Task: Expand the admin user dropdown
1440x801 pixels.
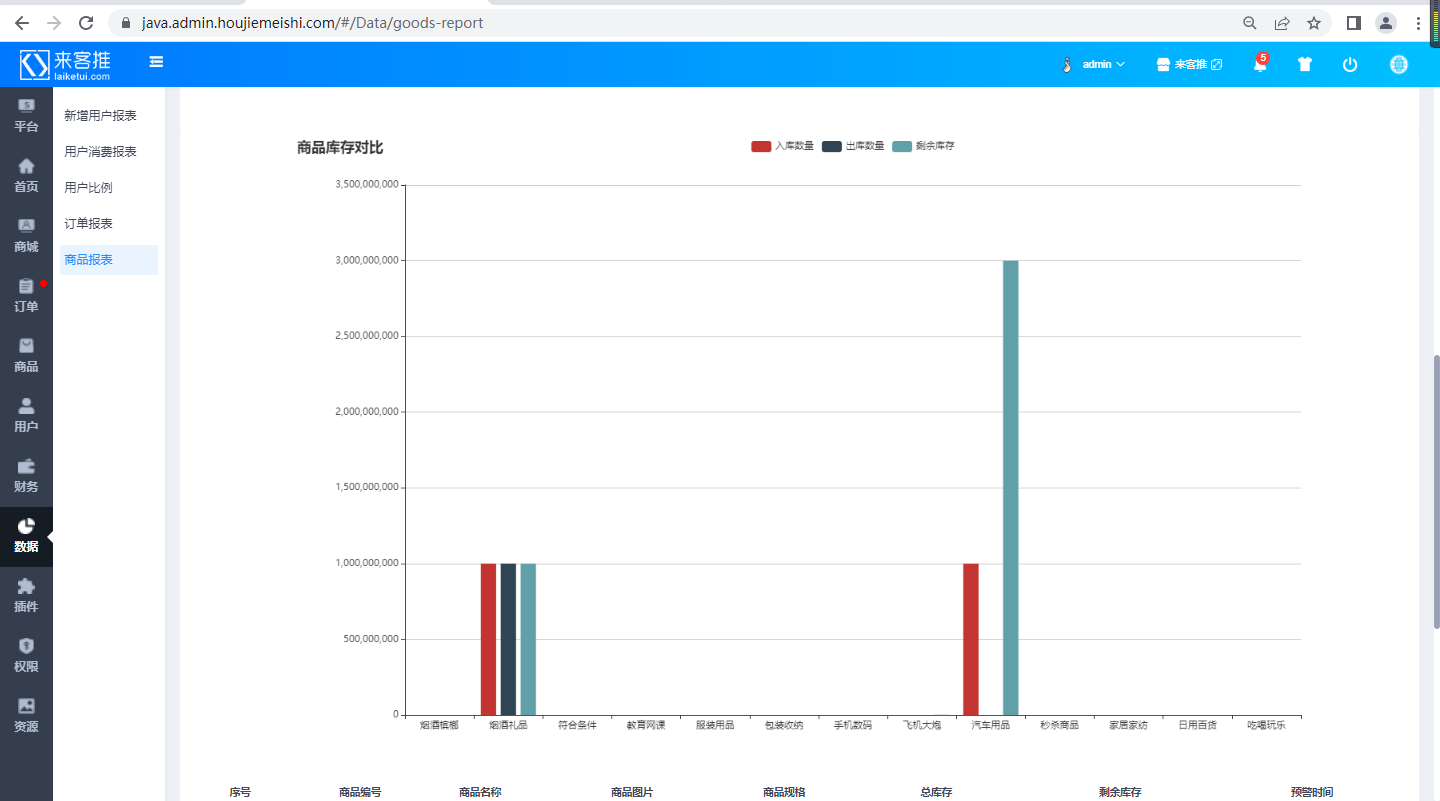Action: (x=1094, y=64)
